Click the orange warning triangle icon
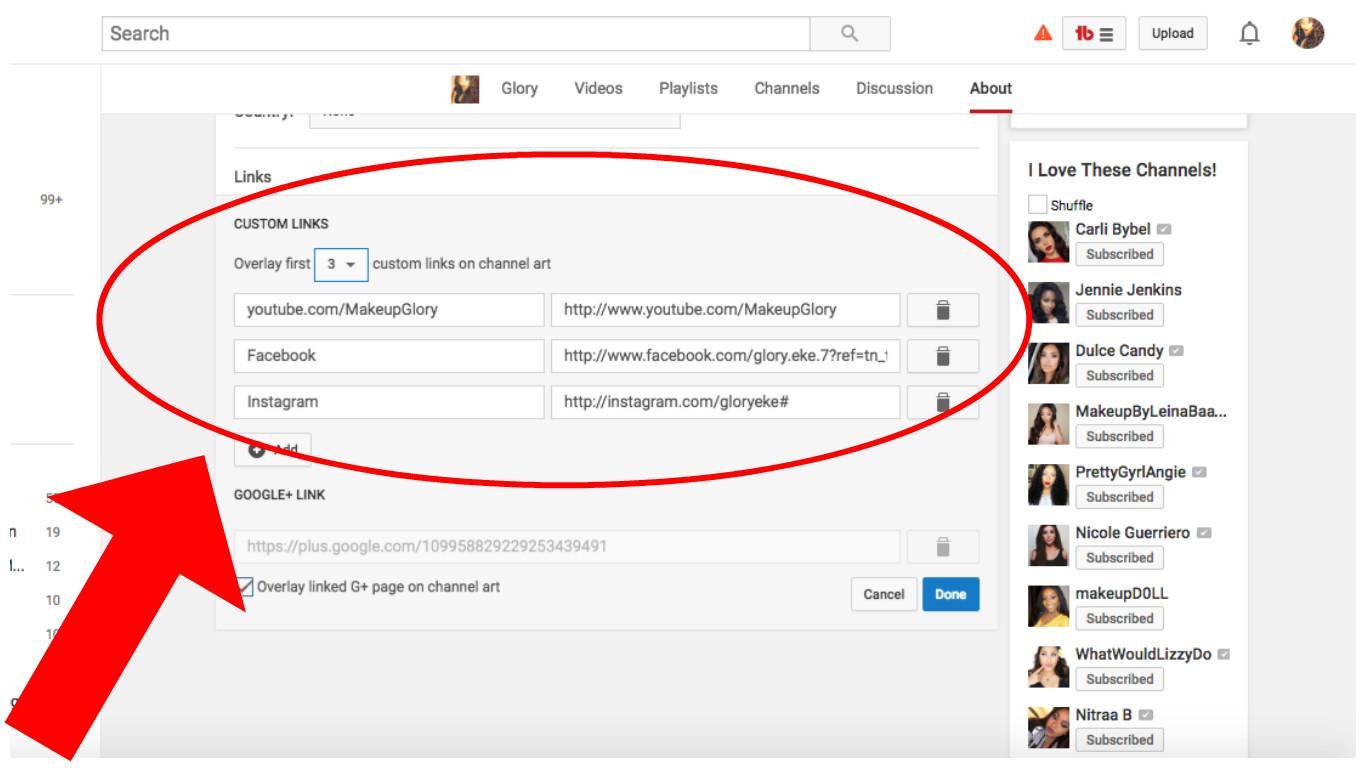This screenshot has width=1366, height=768. (x=1041, y=34)
